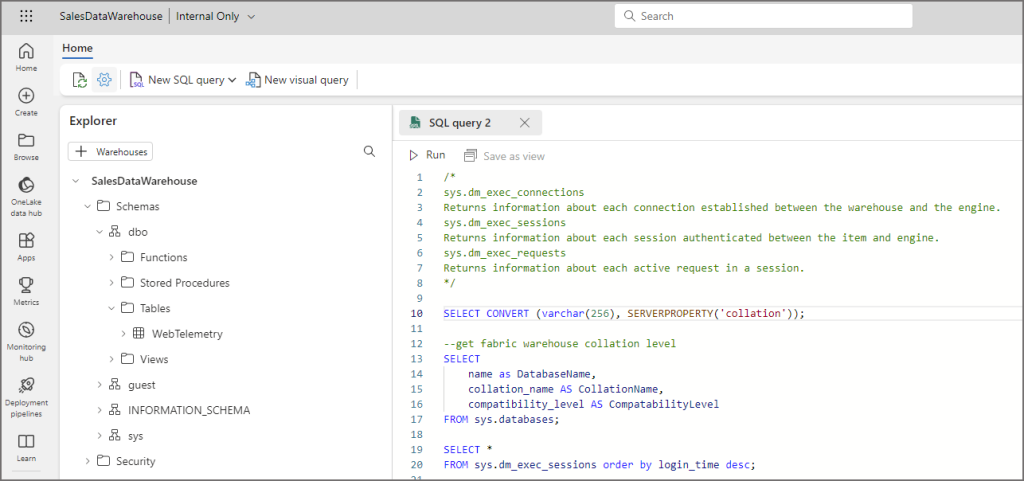Expand the Views folder
Viewport: 1024px width, 481px height.
click(x=112, y=359)
